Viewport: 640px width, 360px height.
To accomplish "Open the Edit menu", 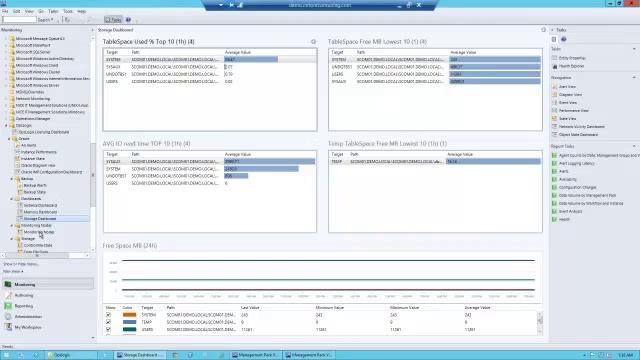I will [x=17, y=11].
